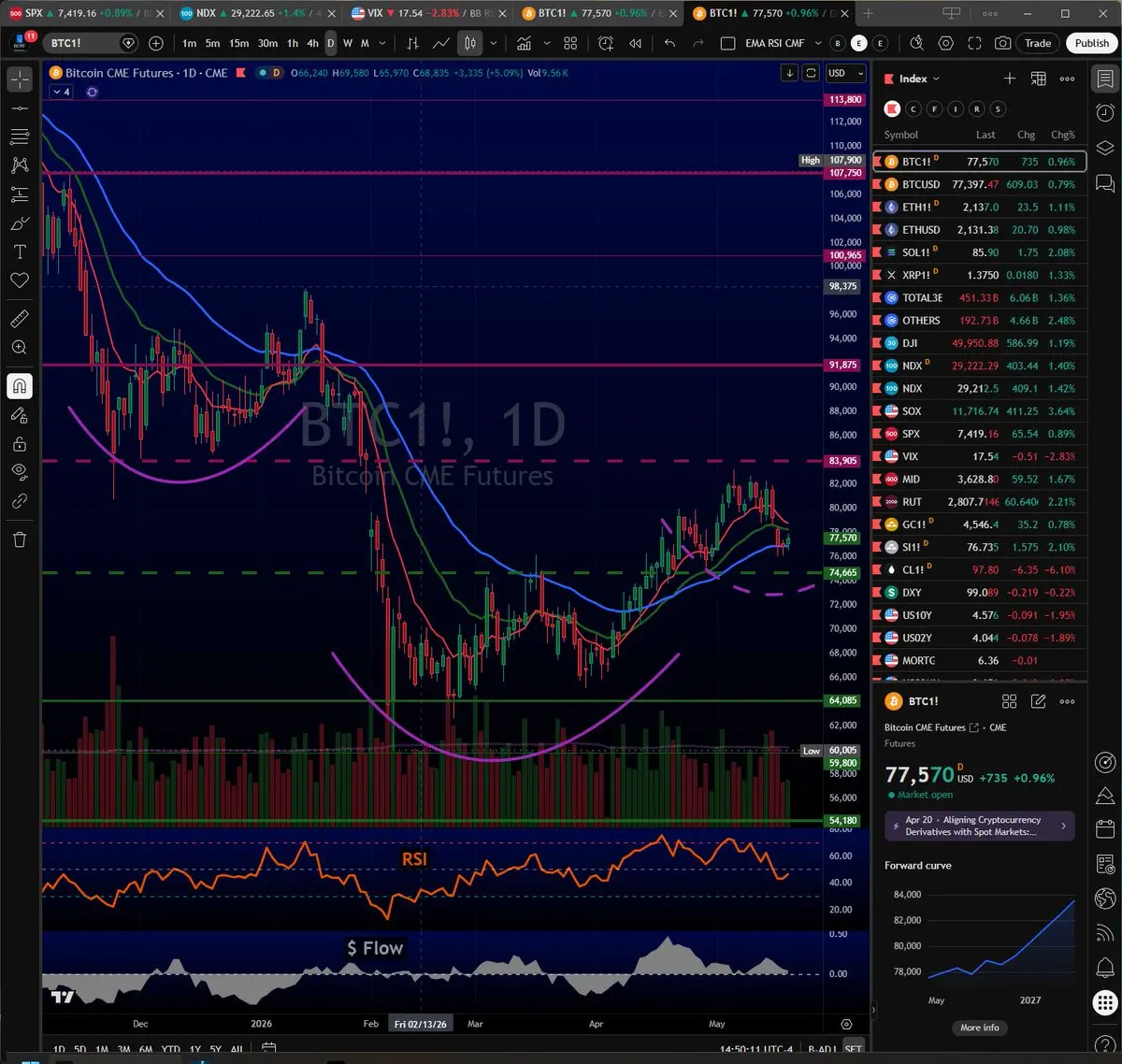Open the Index watchlist dropdown
1122x1064 pixels.
point(919,79)
